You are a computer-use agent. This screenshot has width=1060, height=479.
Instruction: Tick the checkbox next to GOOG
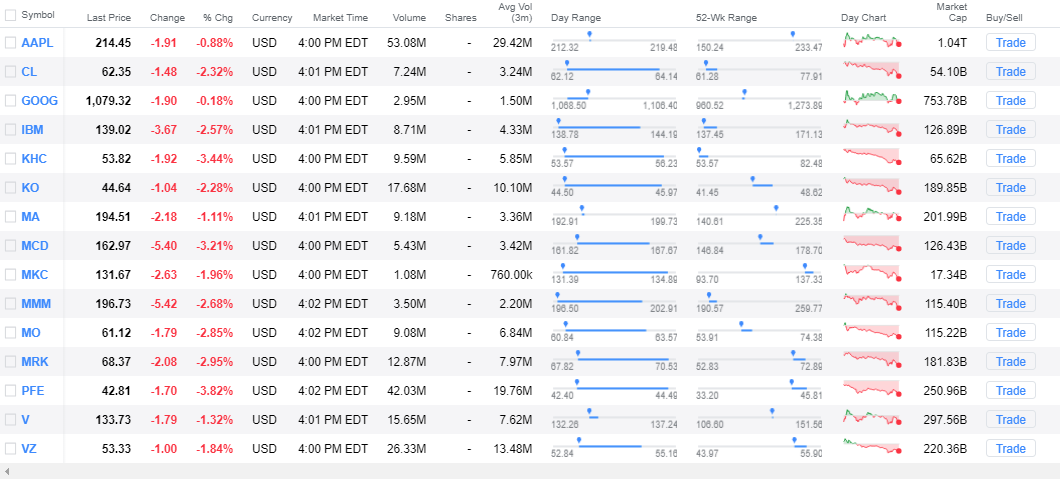[10, 100]
